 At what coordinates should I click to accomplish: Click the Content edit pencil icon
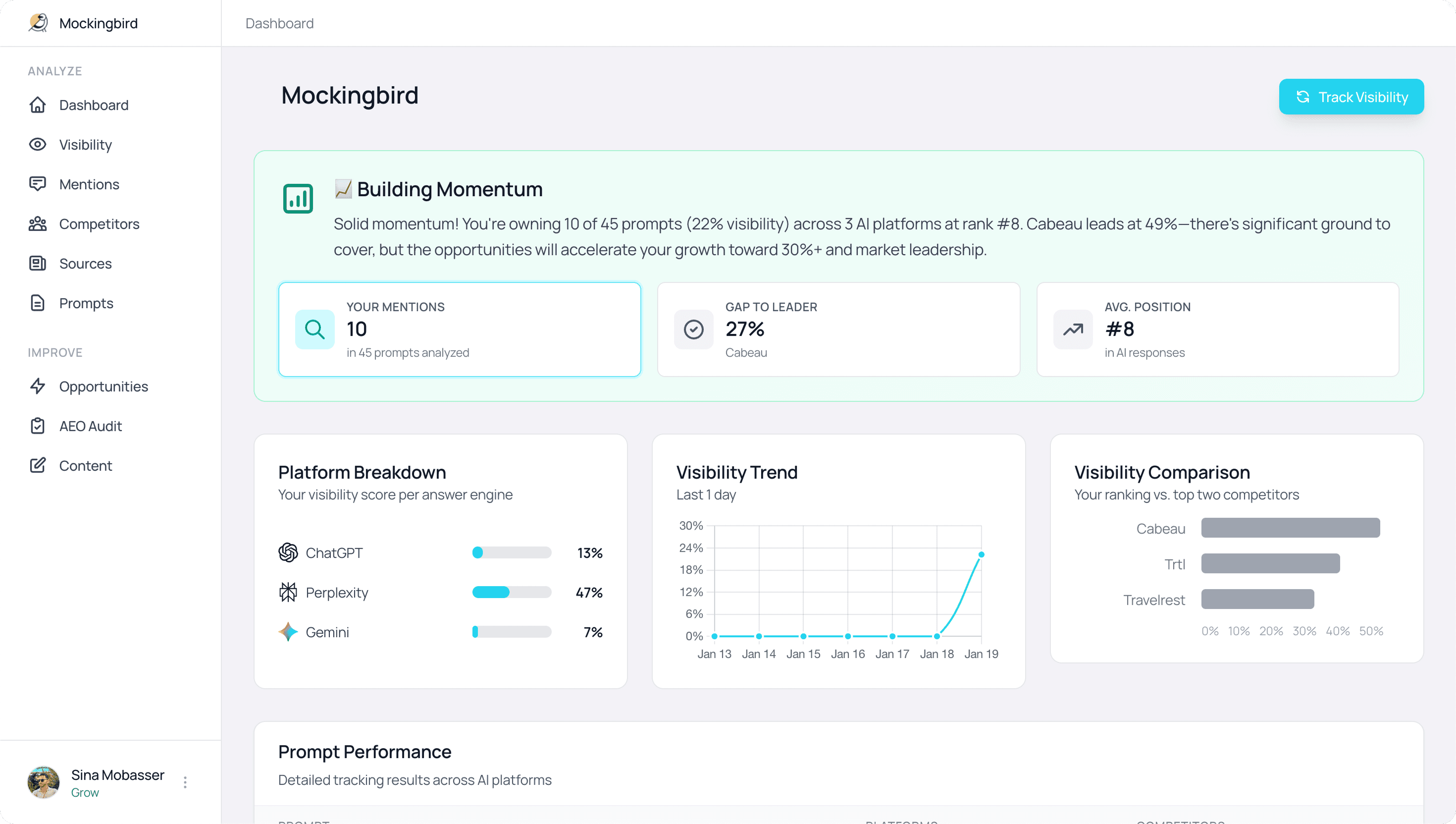tap(37, 466)
